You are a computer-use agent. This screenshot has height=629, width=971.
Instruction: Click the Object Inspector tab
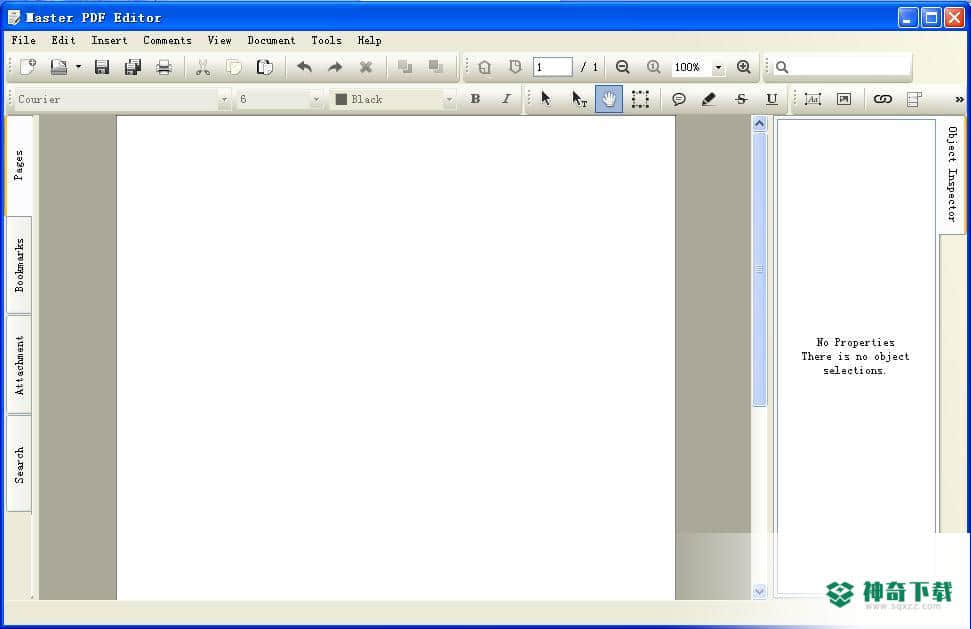pyautogui.click(x=952, y=175)
